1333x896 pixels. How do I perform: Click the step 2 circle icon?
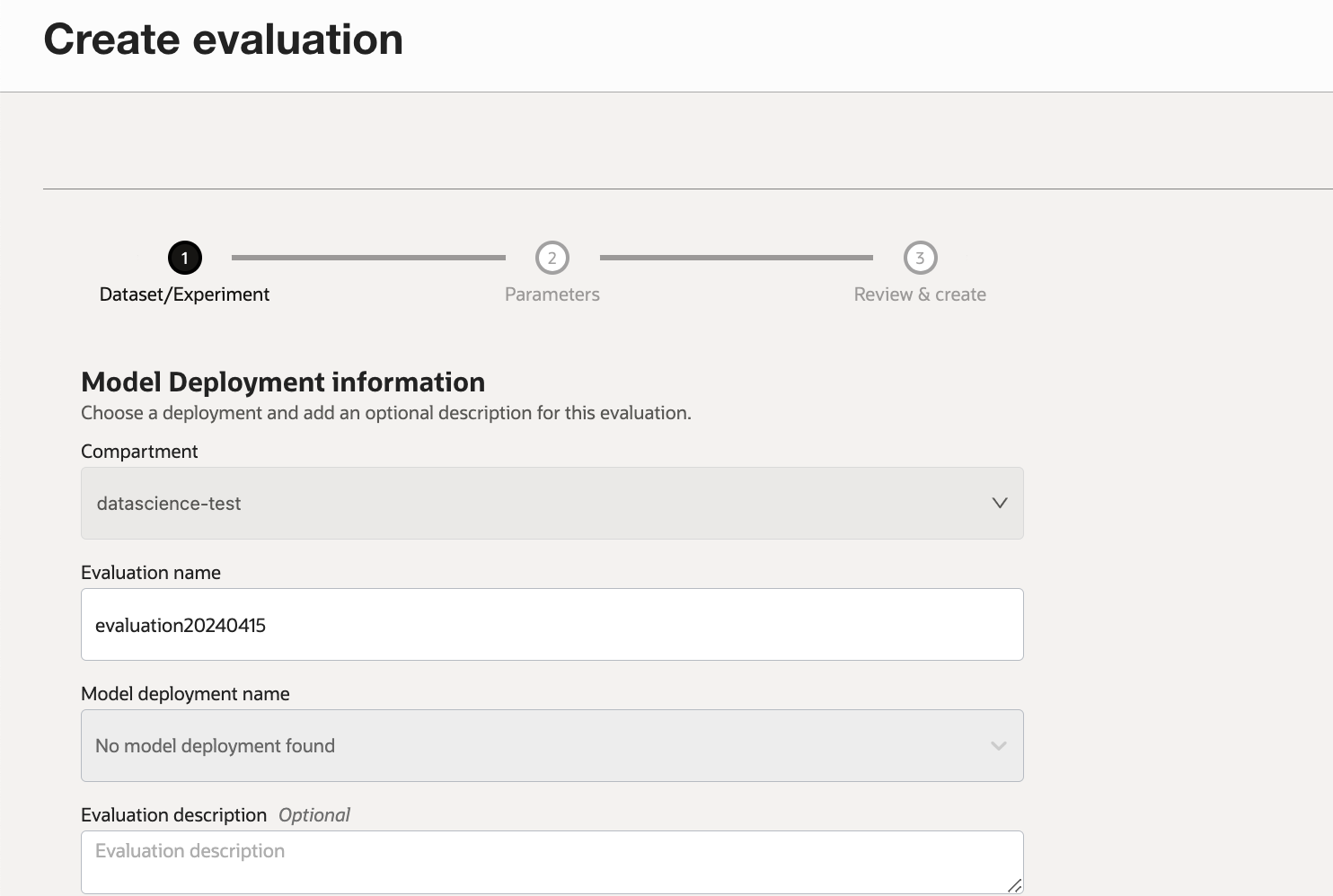point(552,259)
